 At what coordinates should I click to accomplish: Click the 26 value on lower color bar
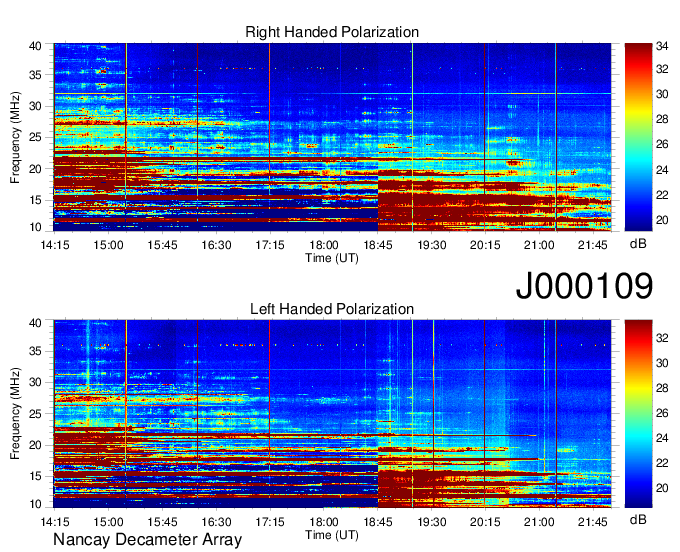tap(662, 413)
